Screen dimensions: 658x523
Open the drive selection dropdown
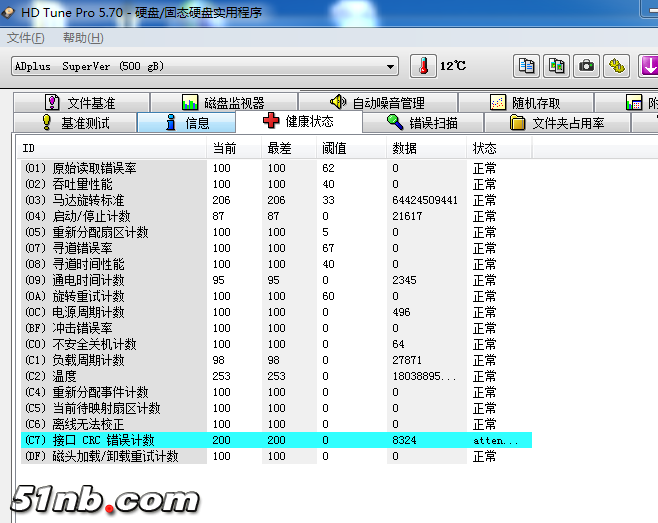391,66
